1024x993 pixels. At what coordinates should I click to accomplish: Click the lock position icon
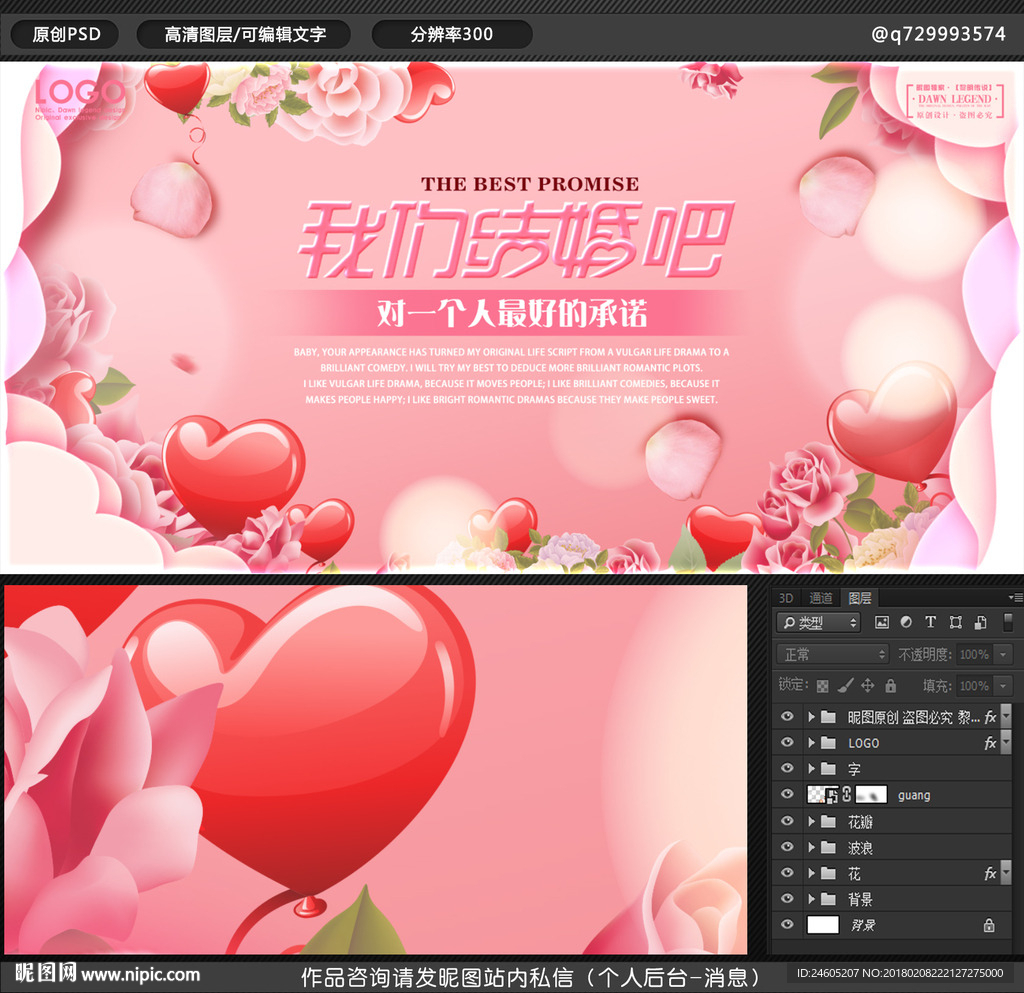point(868,684)
